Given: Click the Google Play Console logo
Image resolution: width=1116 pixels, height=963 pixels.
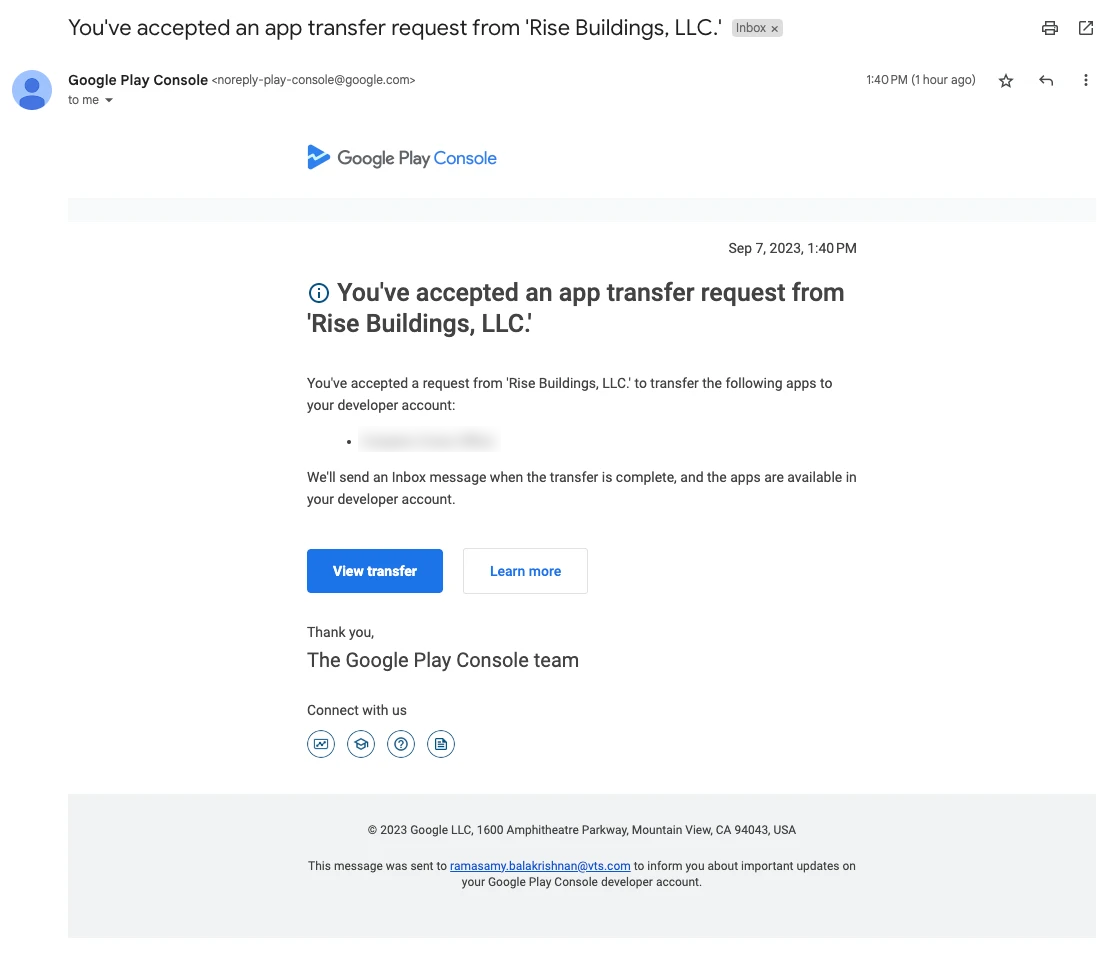Looking at the screenshot, I should point(401,157).
